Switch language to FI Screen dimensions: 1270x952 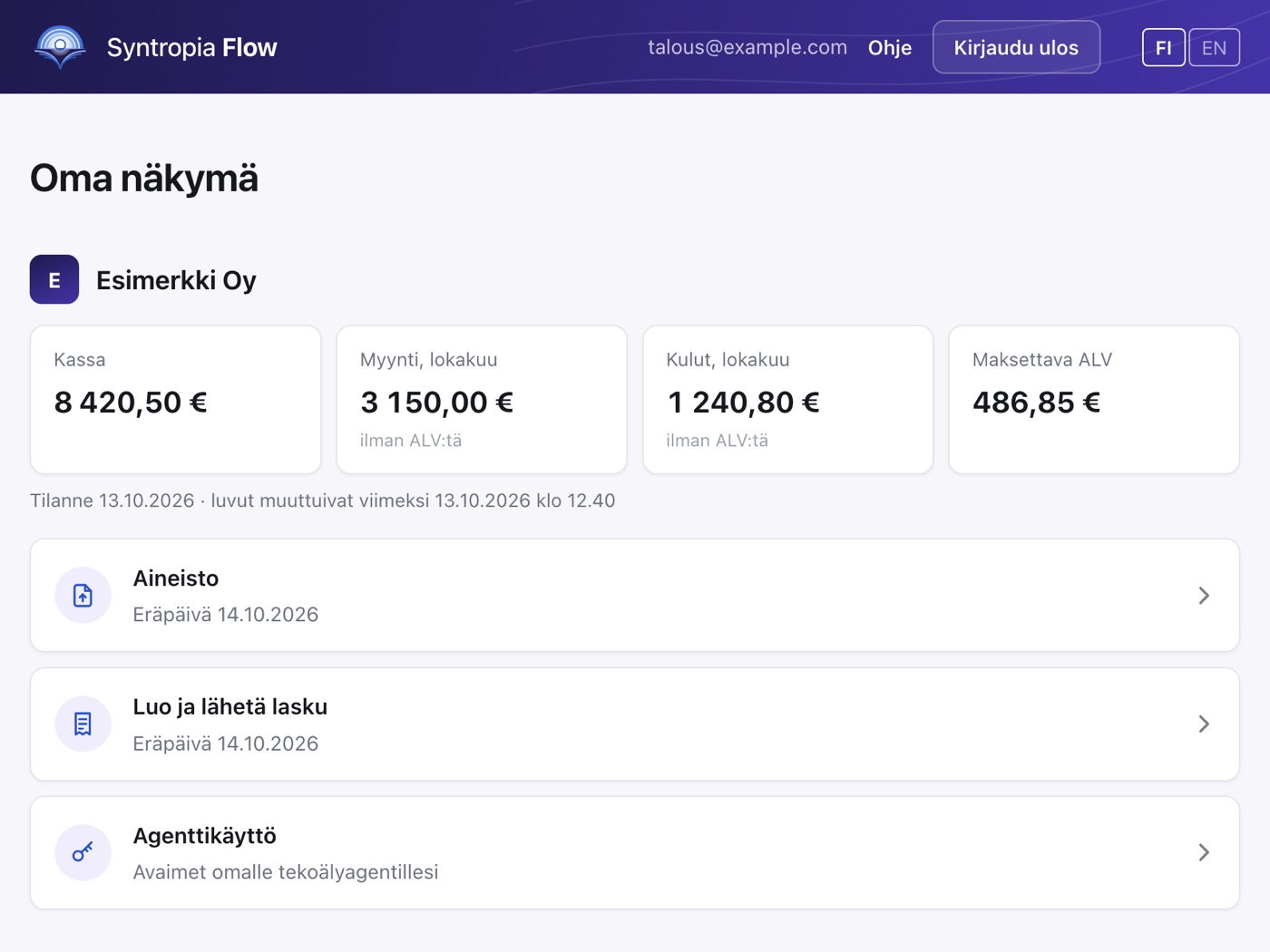pyautogui.click(x=1163, y=47)
